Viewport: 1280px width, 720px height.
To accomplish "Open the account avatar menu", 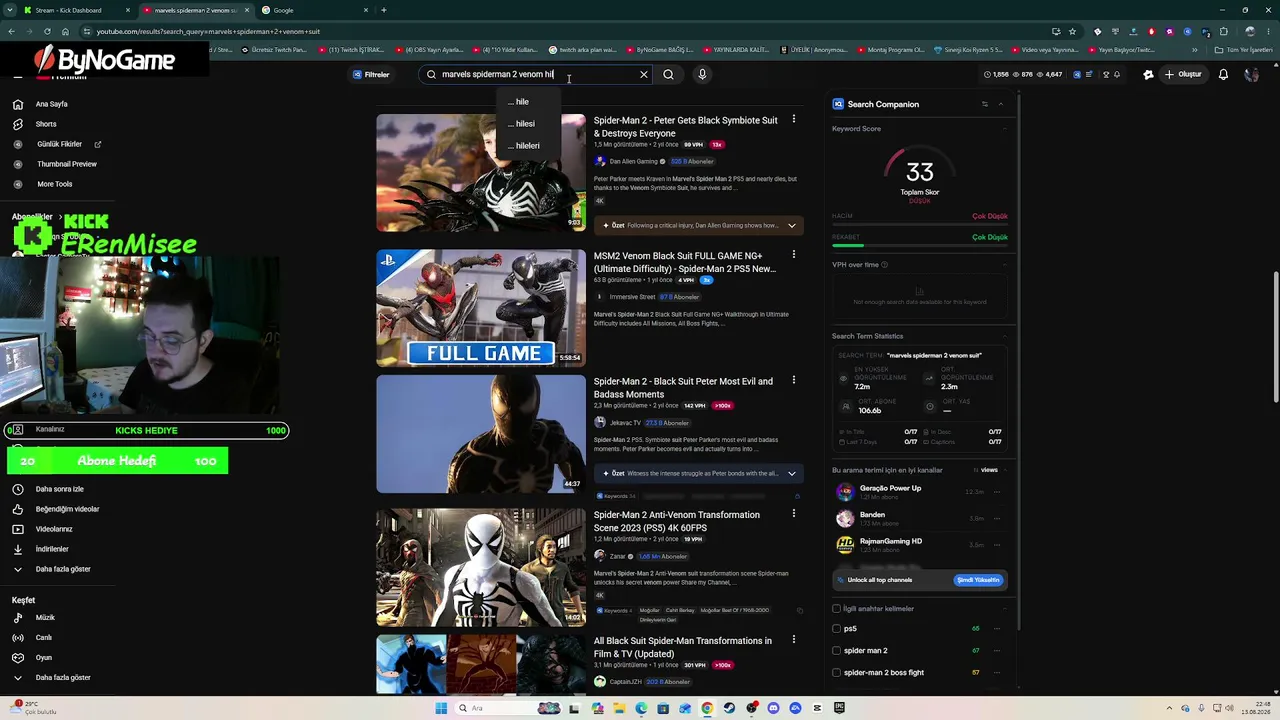I will [x=1251, y=74].
